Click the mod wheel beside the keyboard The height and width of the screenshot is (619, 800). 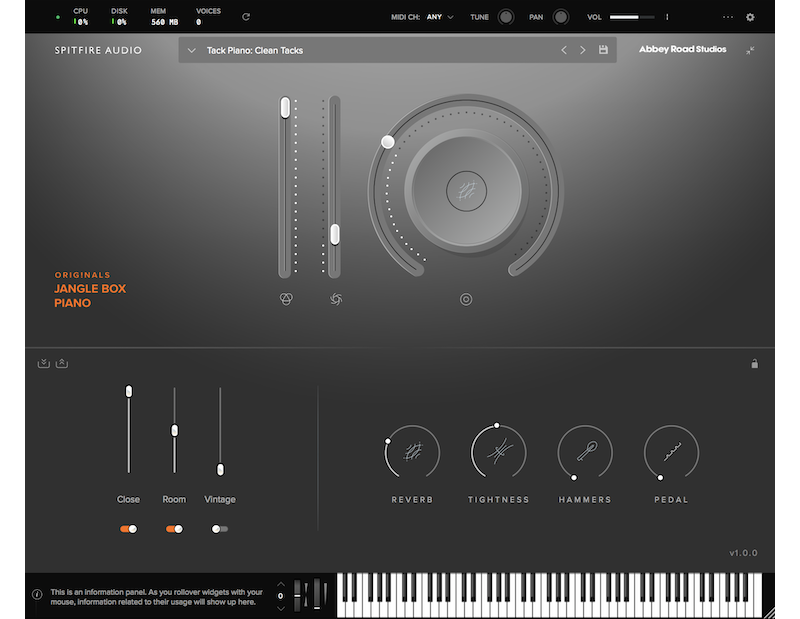click(317, 595)
